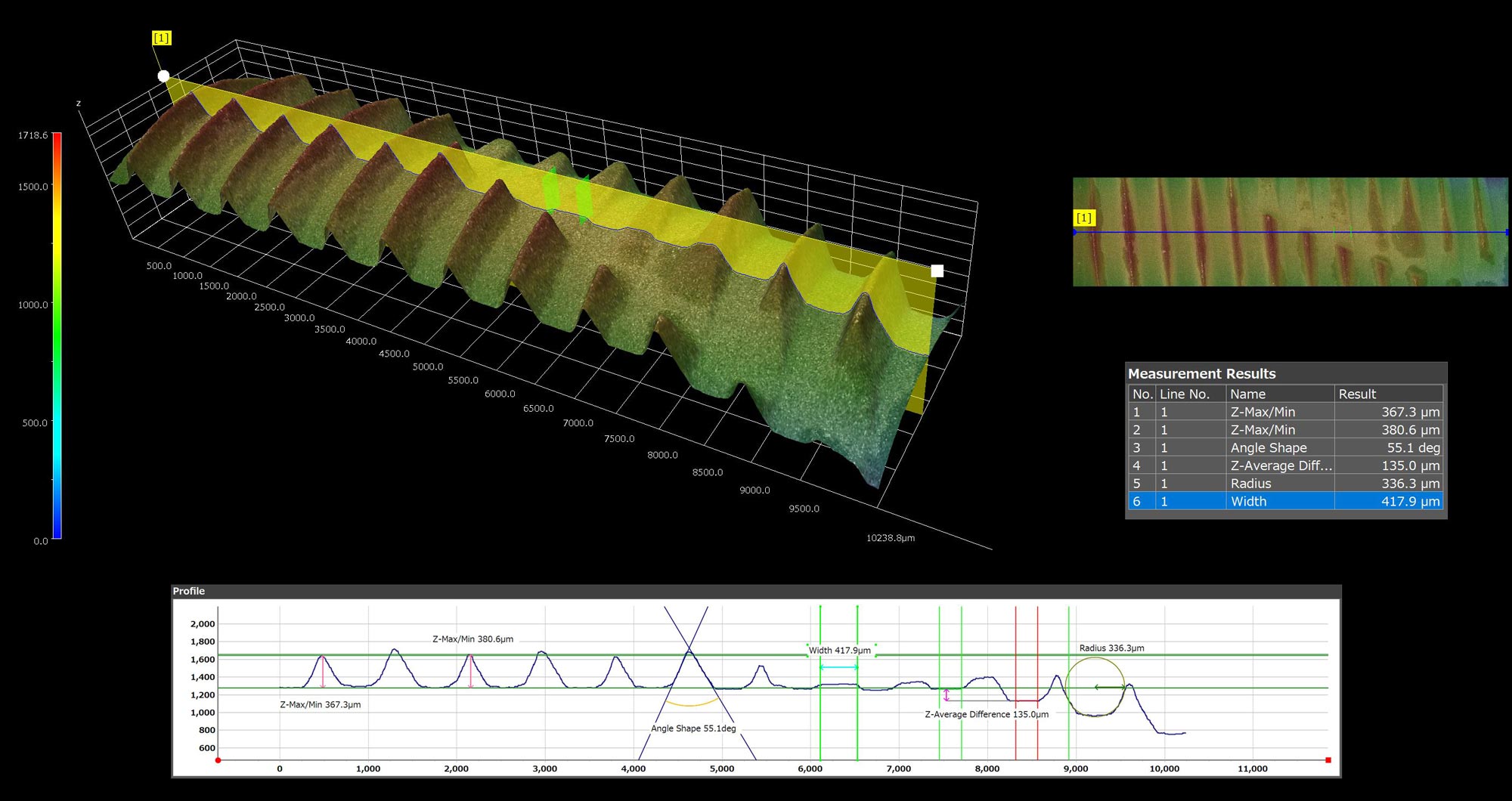1512x801 pixels.
Task: Click the Angle Shape 55.1deg label in profile
Action: tap(693, 728)
